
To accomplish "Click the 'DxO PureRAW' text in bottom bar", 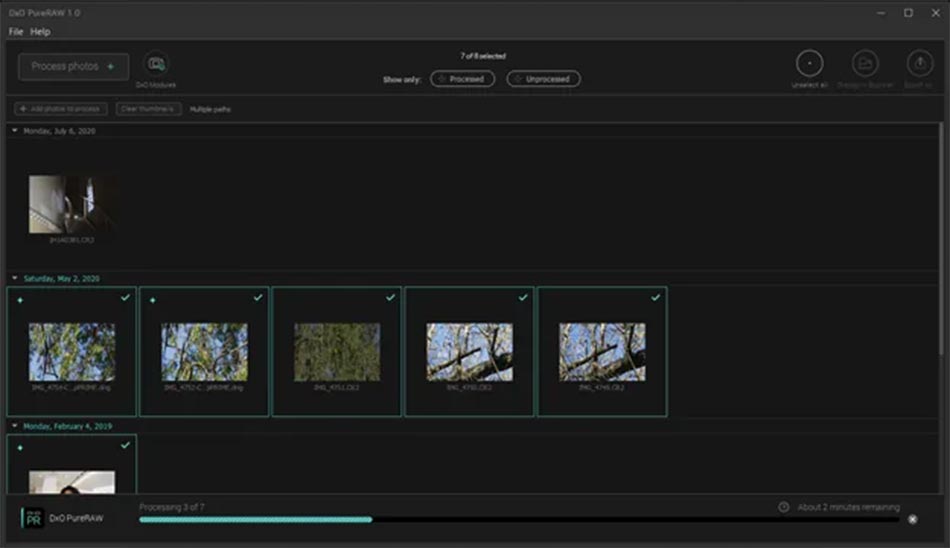I will click(76, 518).
